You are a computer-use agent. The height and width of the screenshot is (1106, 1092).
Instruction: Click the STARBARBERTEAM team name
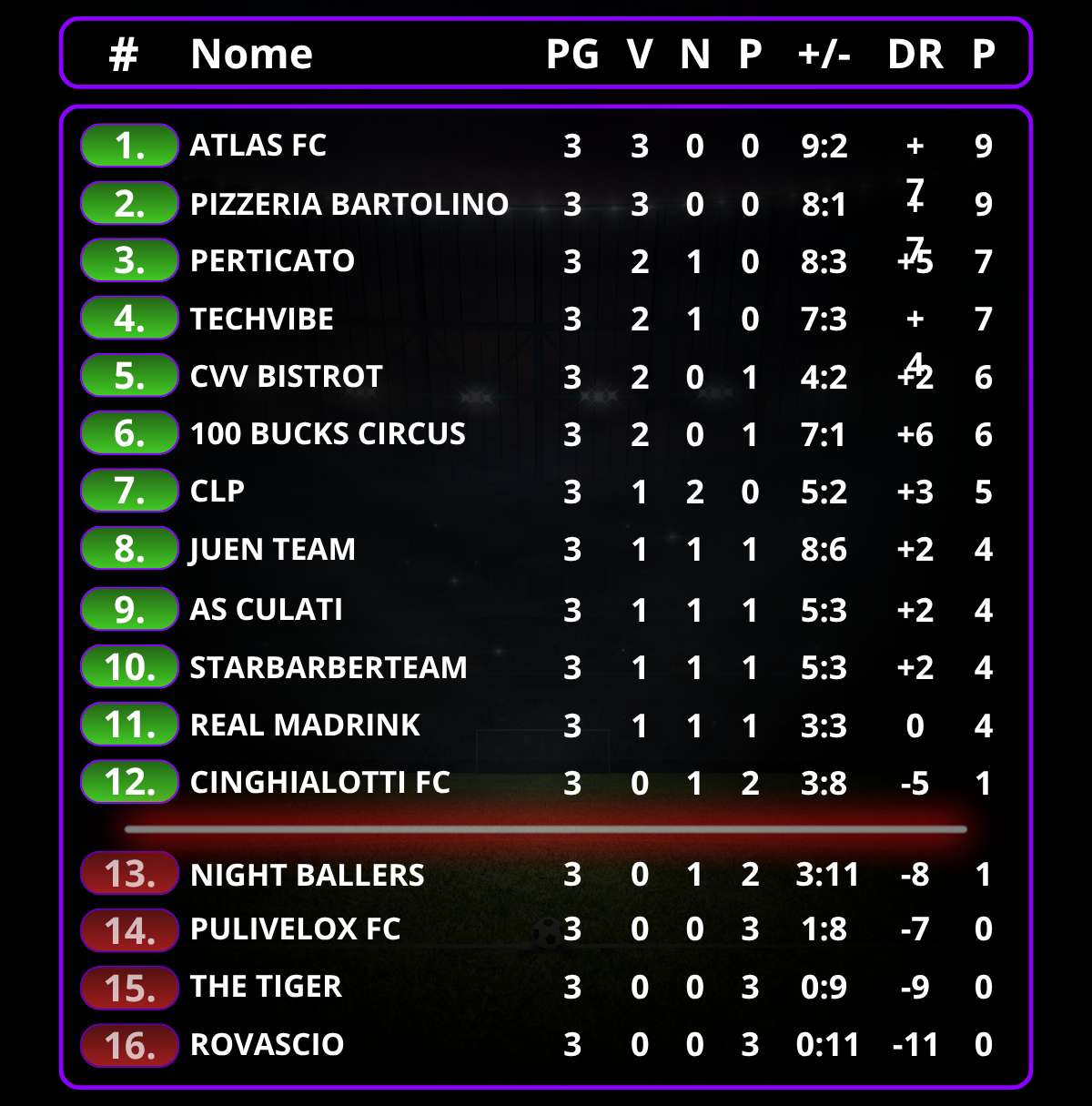pyautogui.click(x=329, y=667)
